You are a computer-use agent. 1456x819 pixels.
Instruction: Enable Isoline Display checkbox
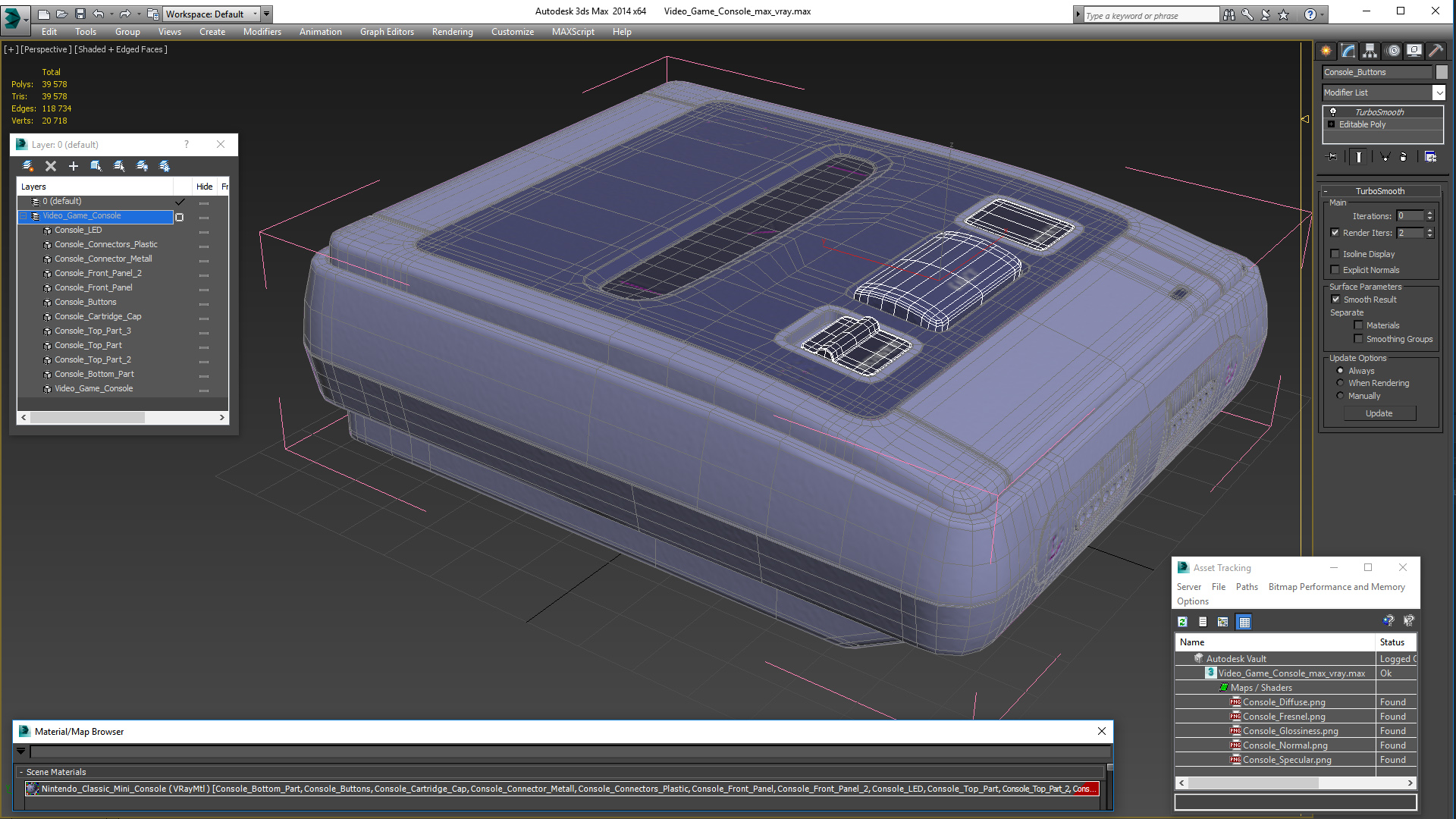pos(1335,254)
